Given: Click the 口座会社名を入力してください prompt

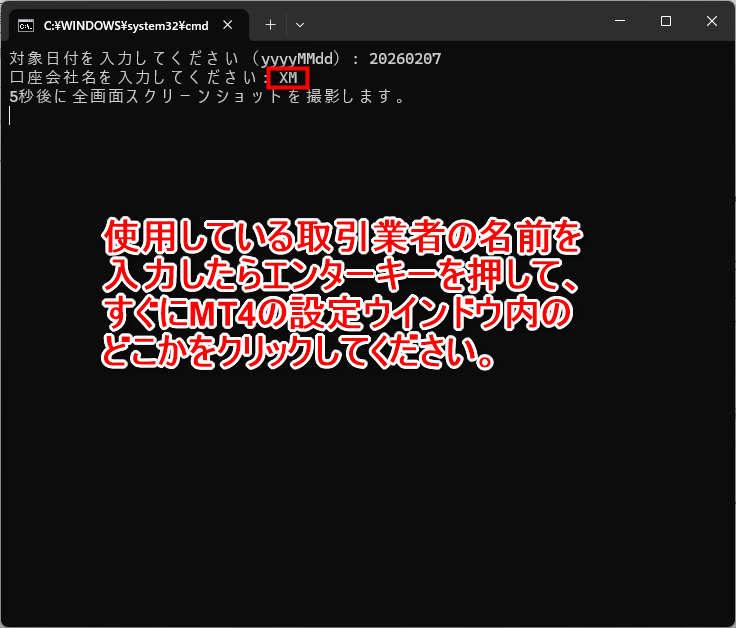Looking at the screenshot, I should 130,78.
